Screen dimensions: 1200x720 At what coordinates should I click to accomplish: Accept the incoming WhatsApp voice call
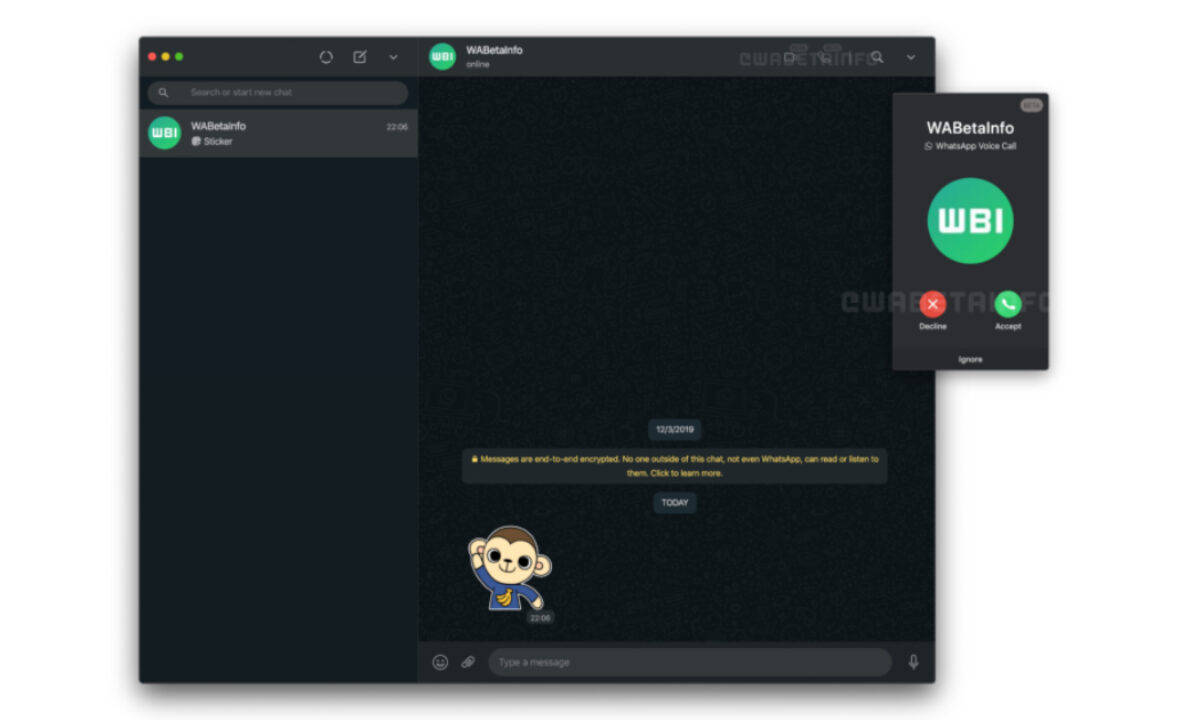[1007, 304]
